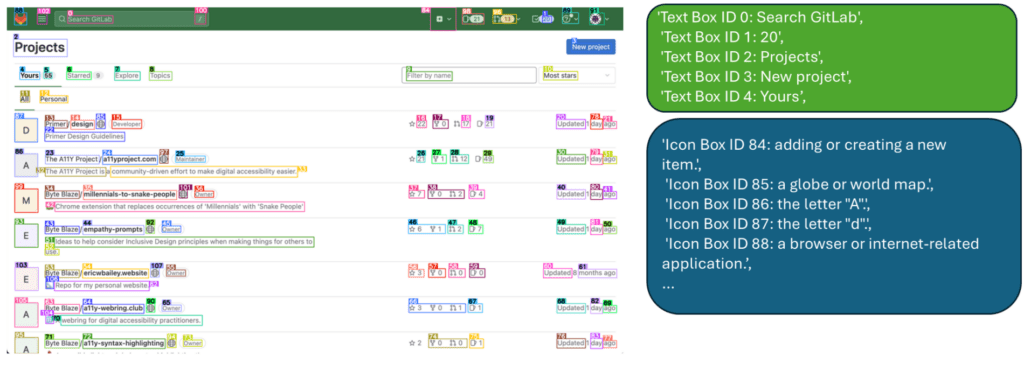Open the empathy-prompts project link
The image size is (1024, 370).
tap(113, 229)
